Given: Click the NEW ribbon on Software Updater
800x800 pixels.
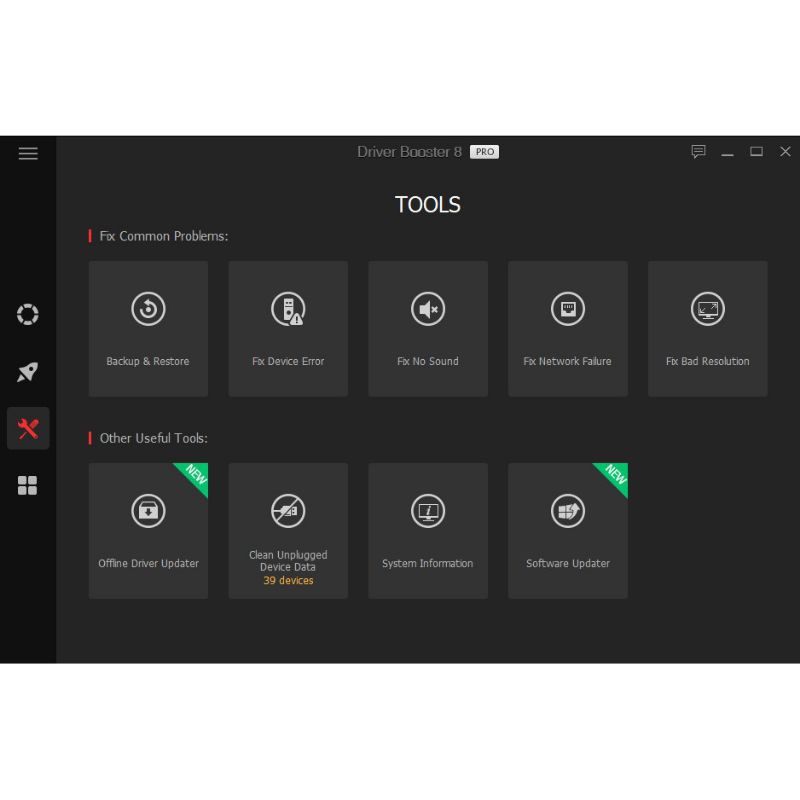Looking at the screenshot, I should point(614,475).
